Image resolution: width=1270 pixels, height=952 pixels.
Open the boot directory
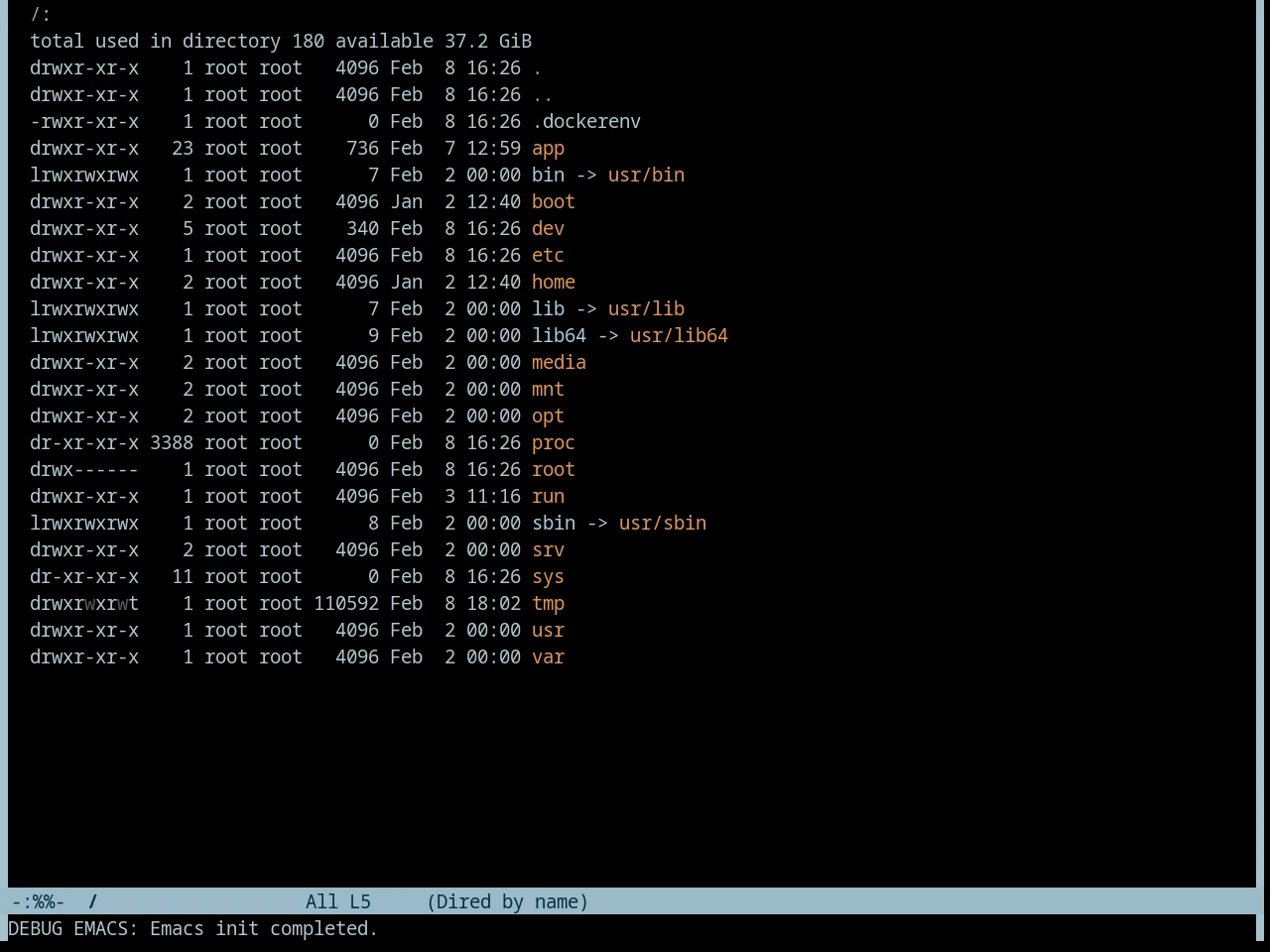[554, 202]
